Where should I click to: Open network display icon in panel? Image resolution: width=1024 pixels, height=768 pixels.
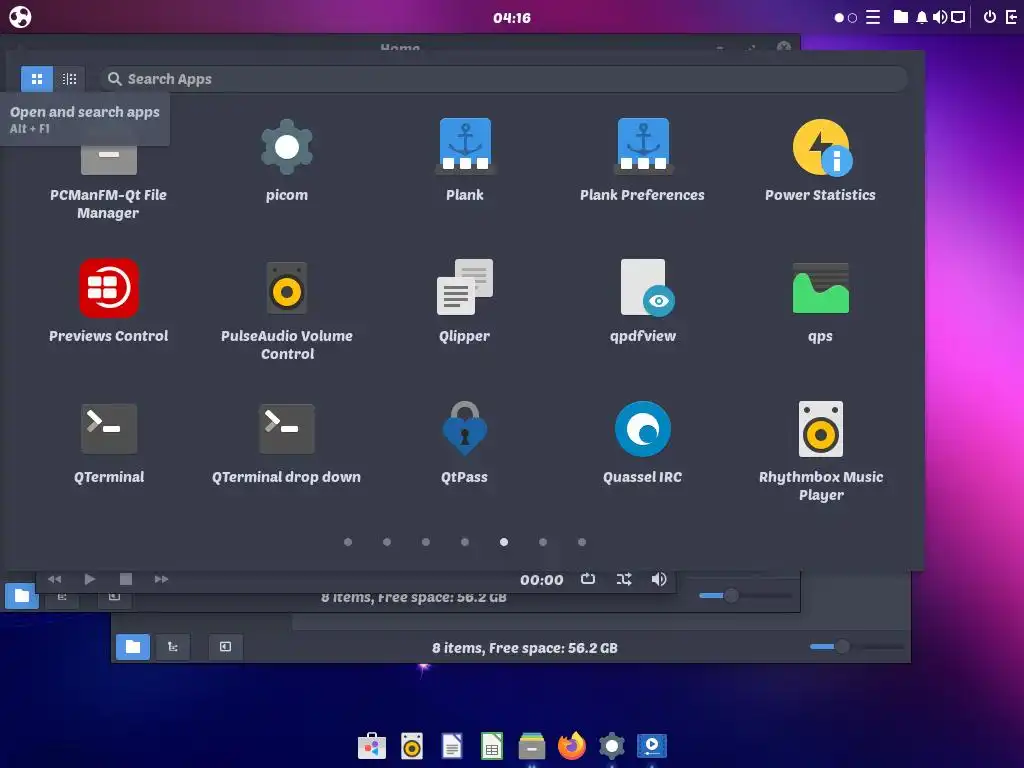[958, 17]
